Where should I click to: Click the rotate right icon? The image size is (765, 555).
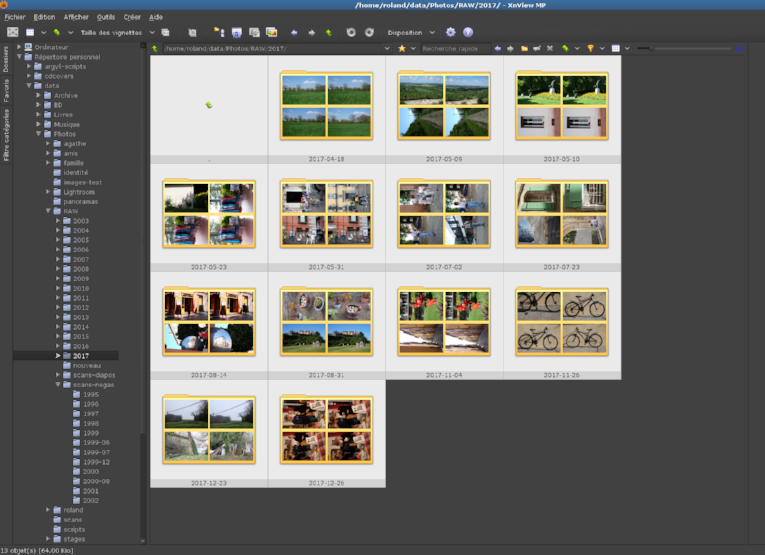[369, 32]
